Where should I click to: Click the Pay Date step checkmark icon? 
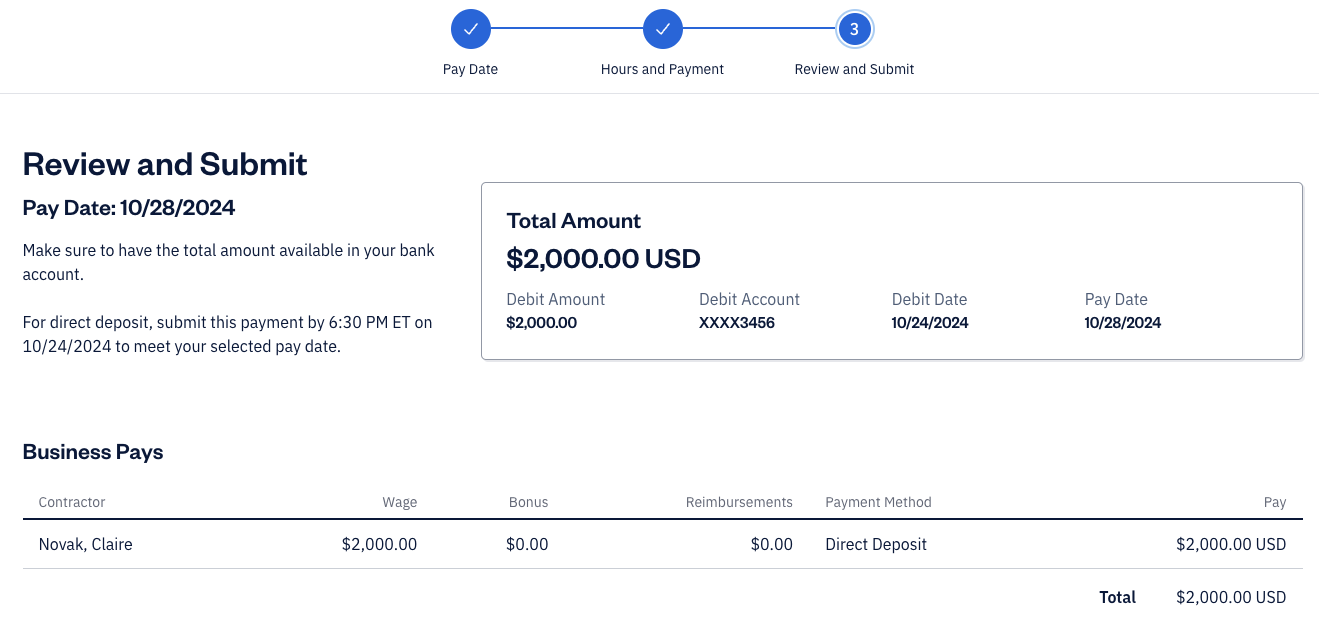[x=471, y=29]
